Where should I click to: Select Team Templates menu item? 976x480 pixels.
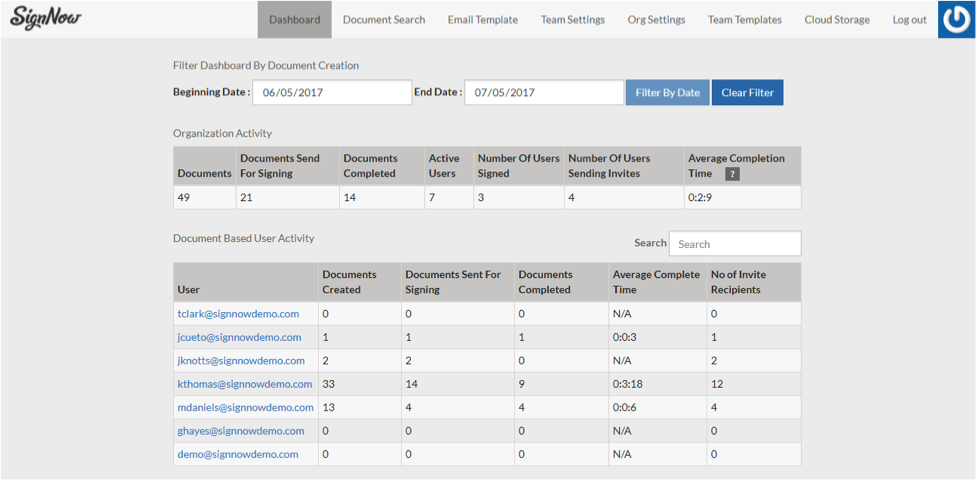[x=744, y=19]
